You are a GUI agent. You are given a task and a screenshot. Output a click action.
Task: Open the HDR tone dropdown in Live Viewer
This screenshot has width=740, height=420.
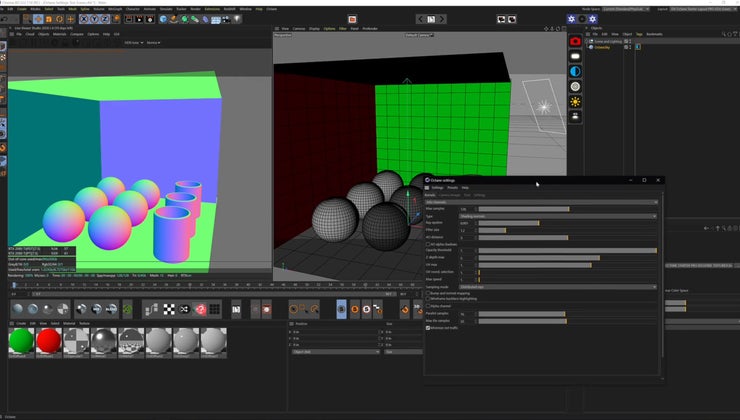(x=134, y=42)
